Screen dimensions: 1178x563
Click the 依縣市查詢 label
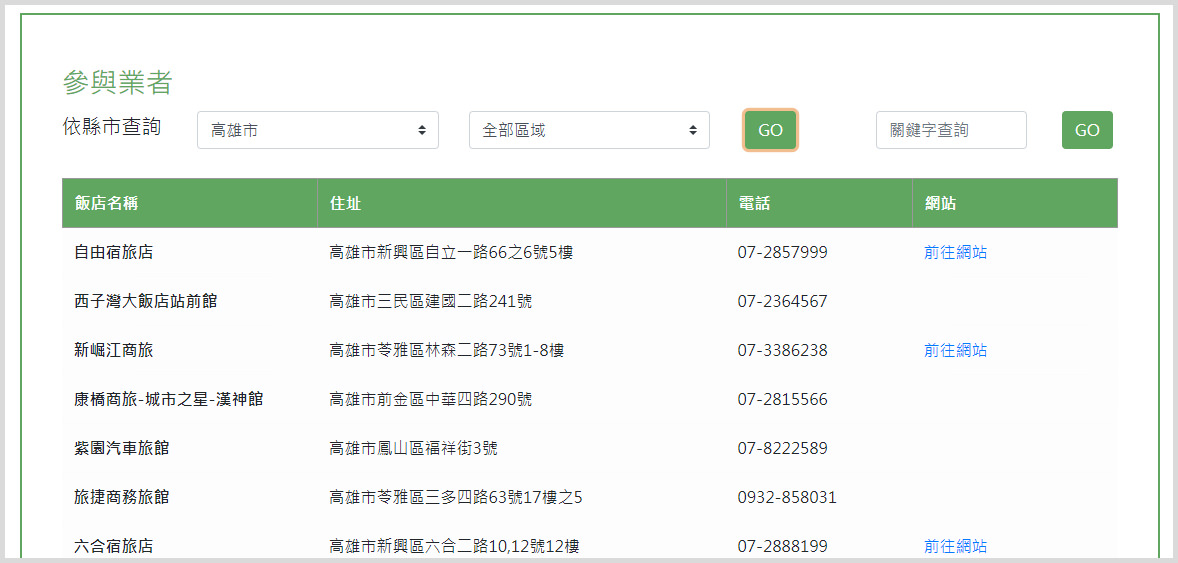pos(112,127)
